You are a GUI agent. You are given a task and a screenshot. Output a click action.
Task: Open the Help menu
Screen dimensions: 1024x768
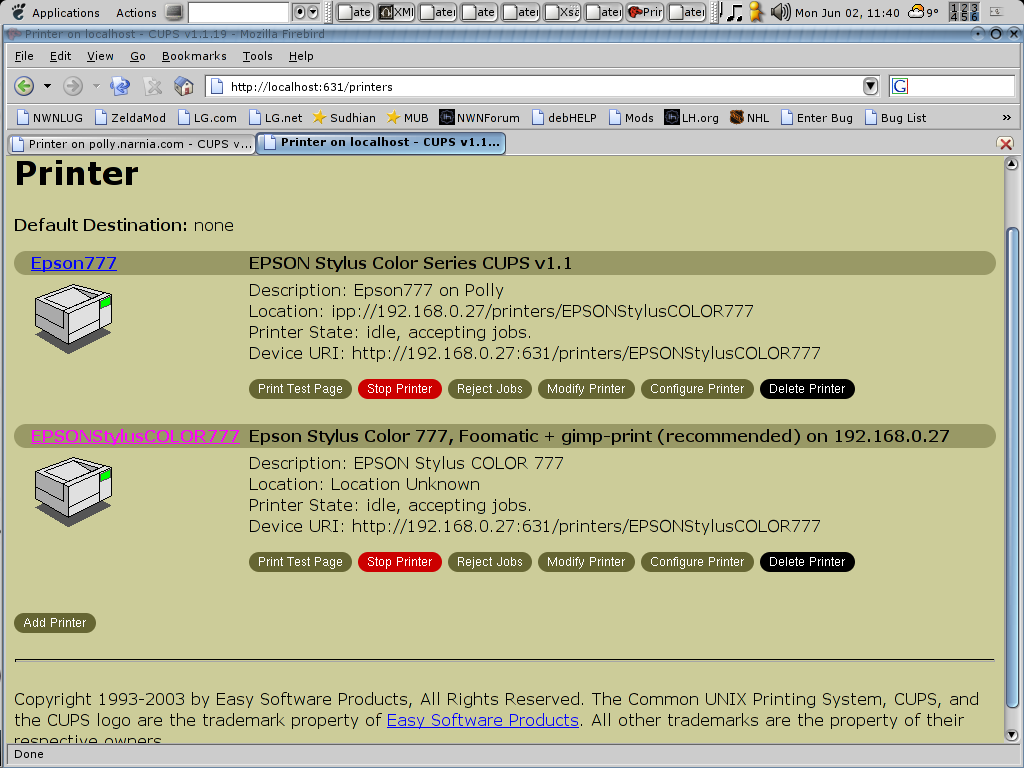pyautogui.click(x=301, y=56)
